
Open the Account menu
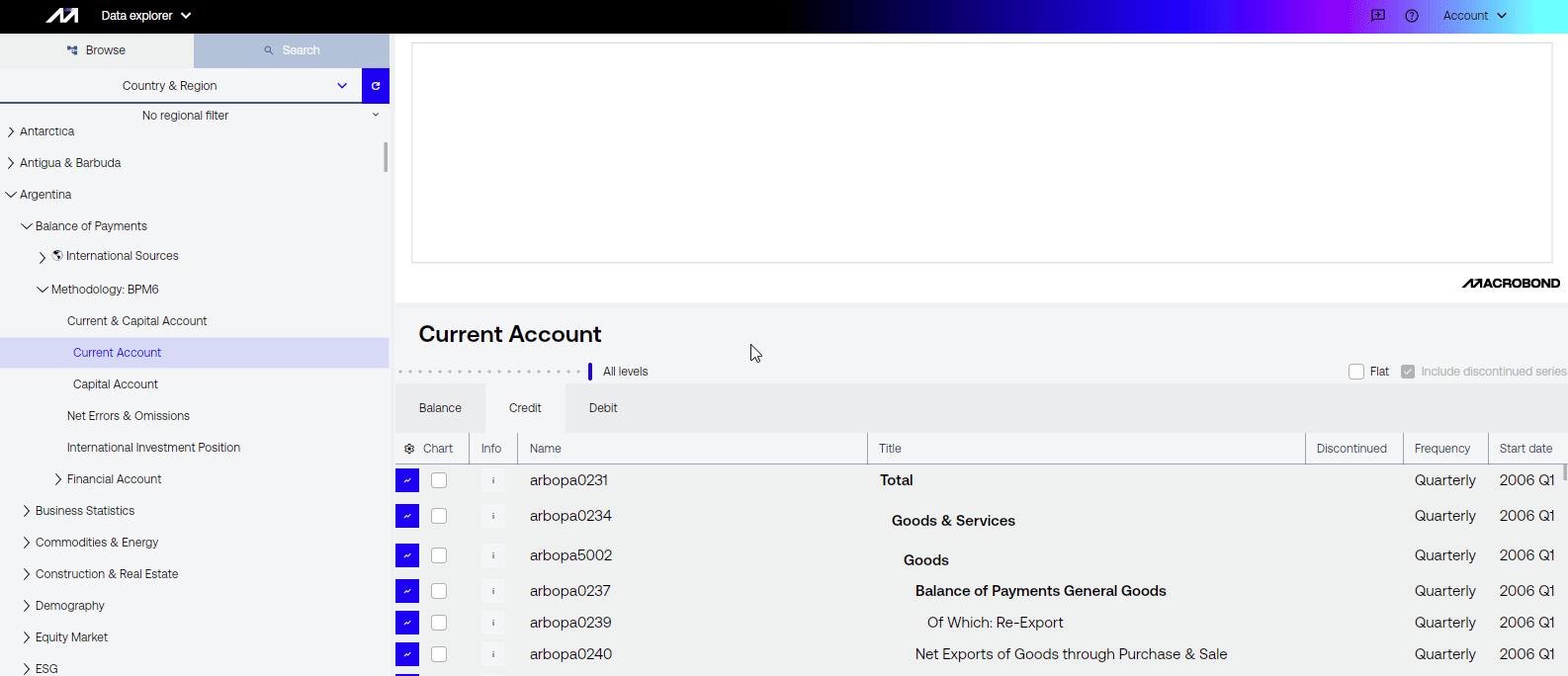pyautogui.click(x=1474, y=16)
